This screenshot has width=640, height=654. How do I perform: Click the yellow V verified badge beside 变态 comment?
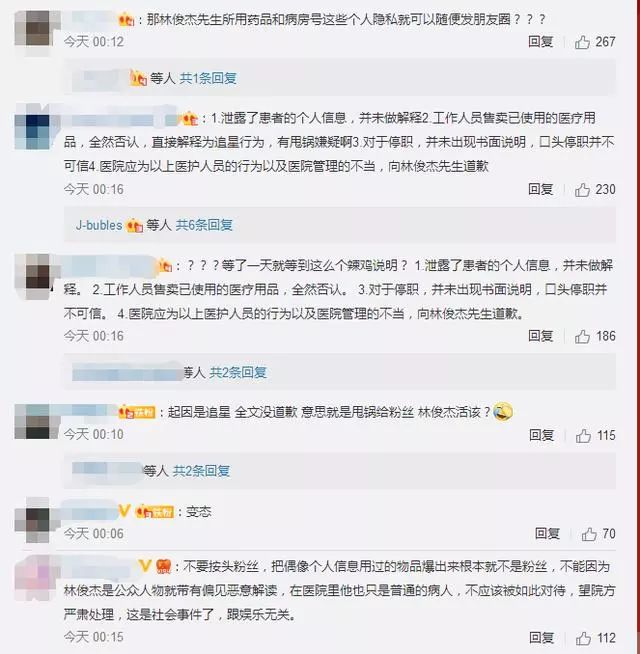click(124, 511)
